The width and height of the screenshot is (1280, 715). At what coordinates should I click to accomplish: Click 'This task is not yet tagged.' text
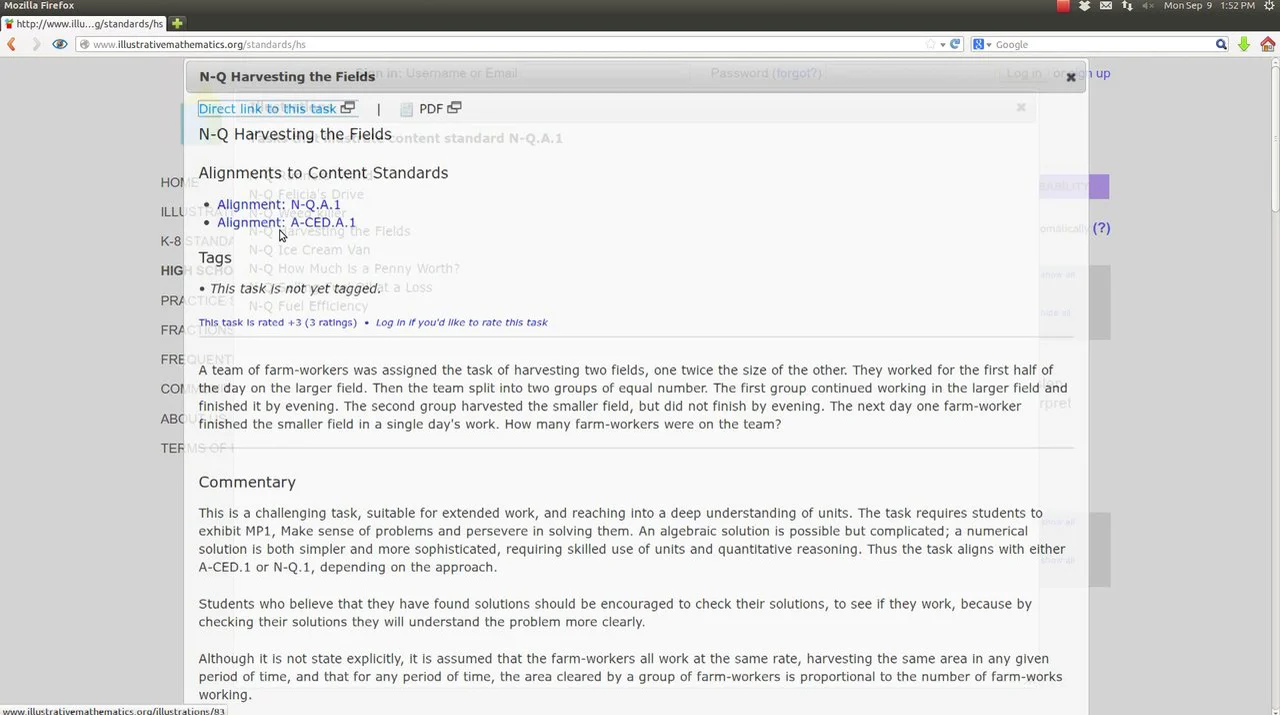coord(295,289)
